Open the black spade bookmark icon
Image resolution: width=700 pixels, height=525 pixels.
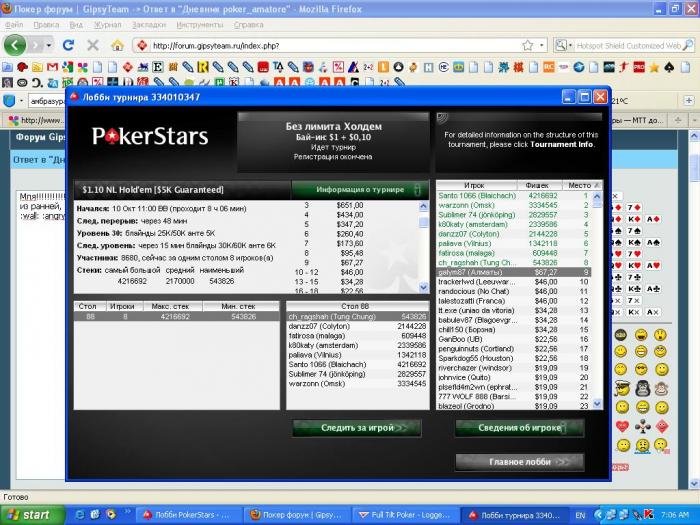[x=669, y=67]
